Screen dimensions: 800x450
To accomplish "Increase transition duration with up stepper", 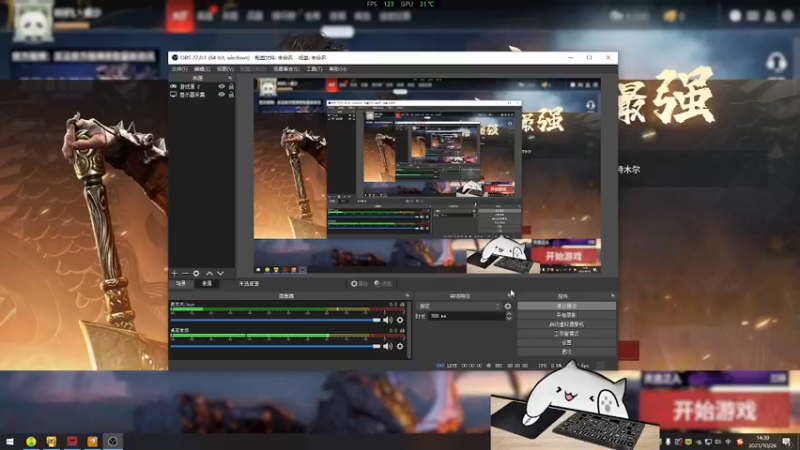I will pos(509,314).
